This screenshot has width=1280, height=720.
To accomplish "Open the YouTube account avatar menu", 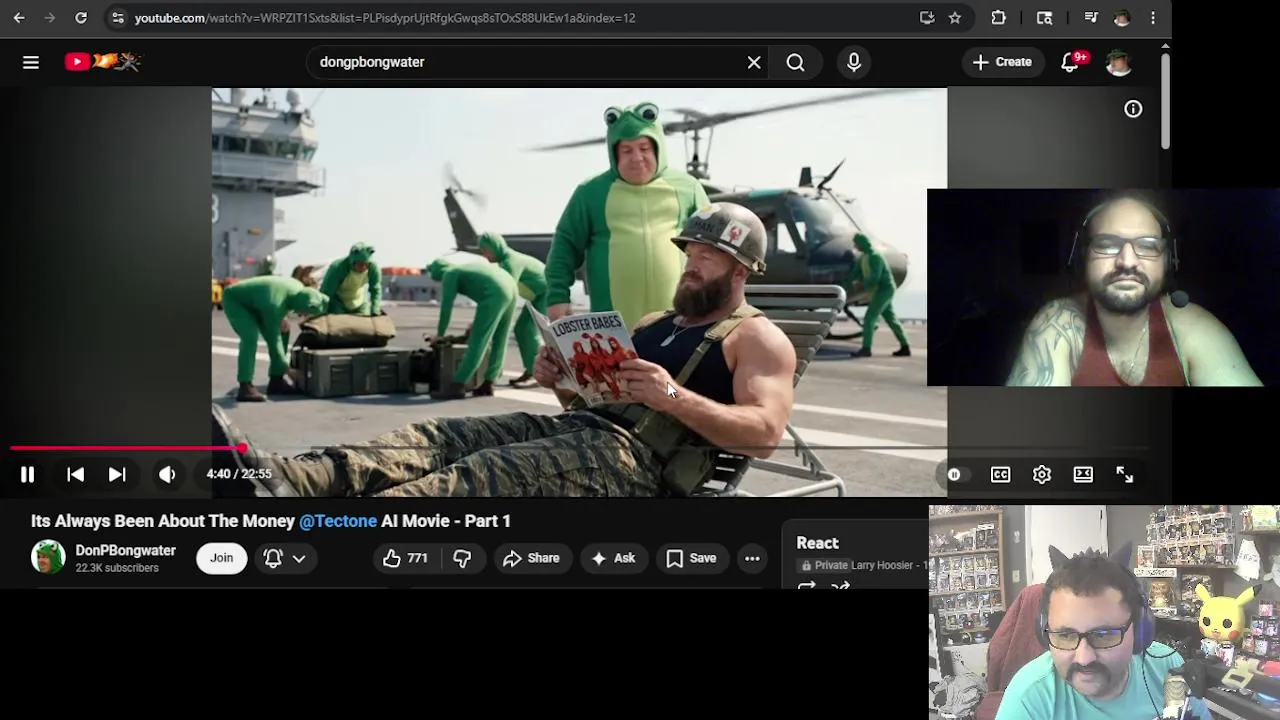I will (x=1119, y=62).
